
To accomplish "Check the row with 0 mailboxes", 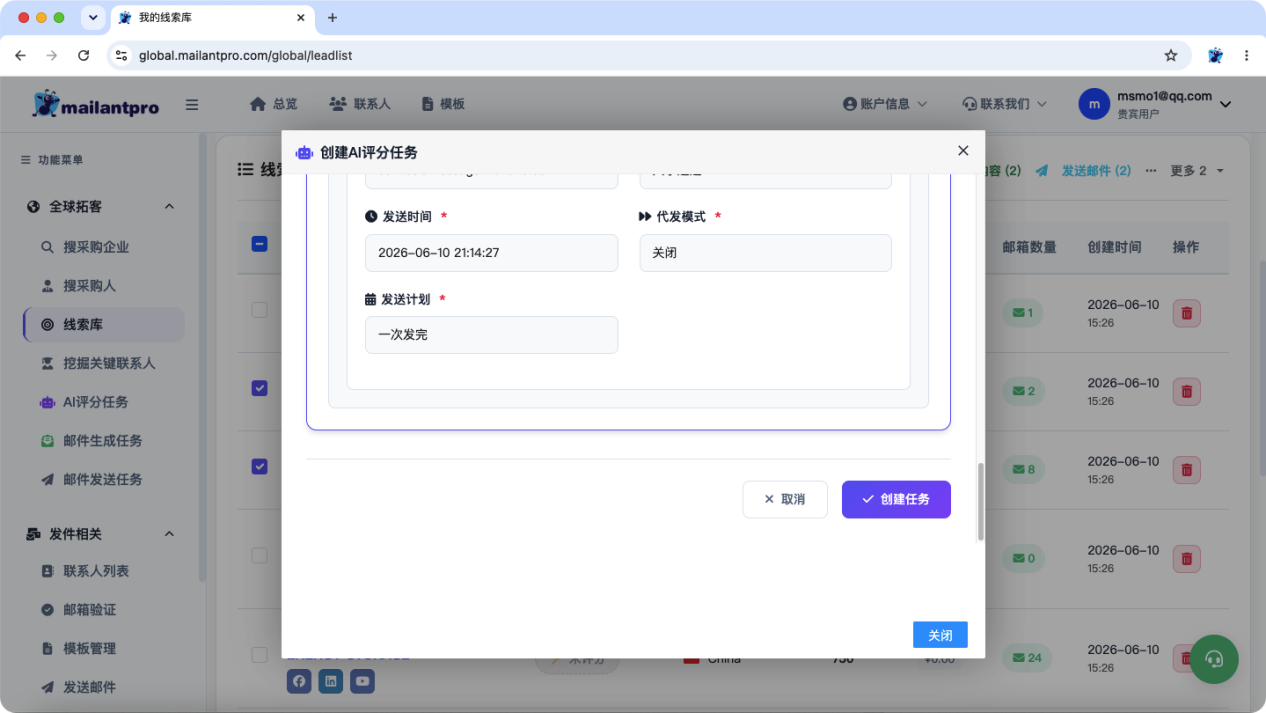I will (259, 555).
